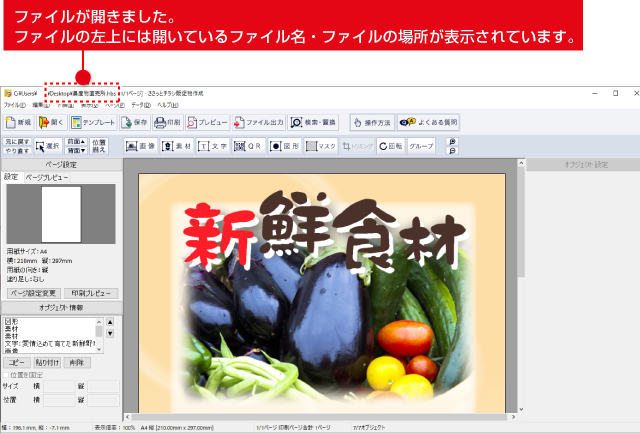Viewport: 640px width, 434px height.
Task: Open the 表示(V) menu
Action: coord(89,105)
